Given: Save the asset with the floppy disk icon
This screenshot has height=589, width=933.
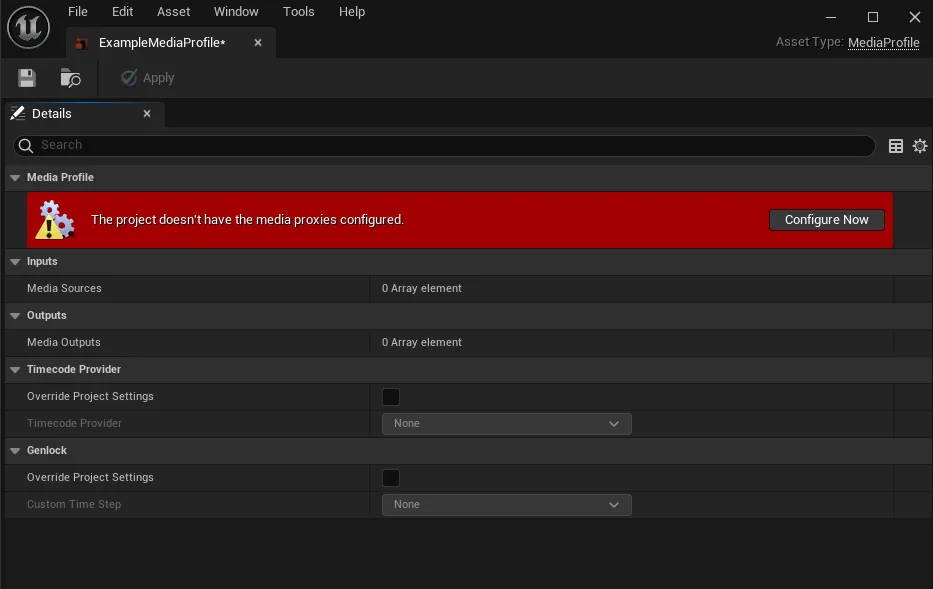Looking at the screenshot, I should click(x=27, y=78).
